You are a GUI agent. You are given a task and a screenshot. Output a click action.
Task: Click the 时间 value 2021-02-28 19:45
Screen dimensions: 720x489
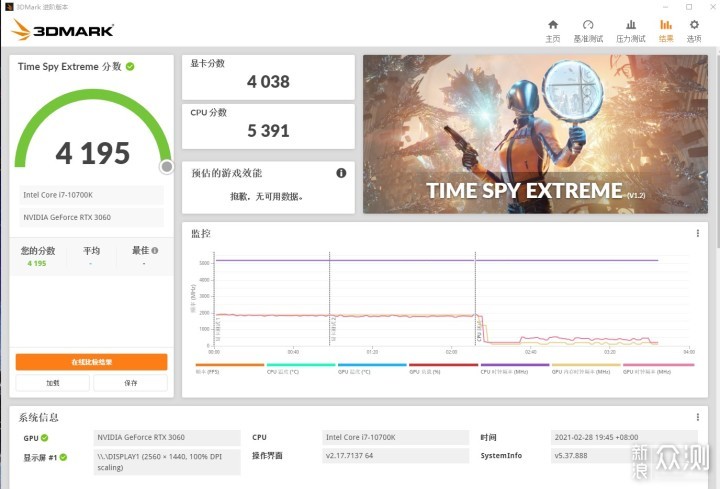point(624,438)
